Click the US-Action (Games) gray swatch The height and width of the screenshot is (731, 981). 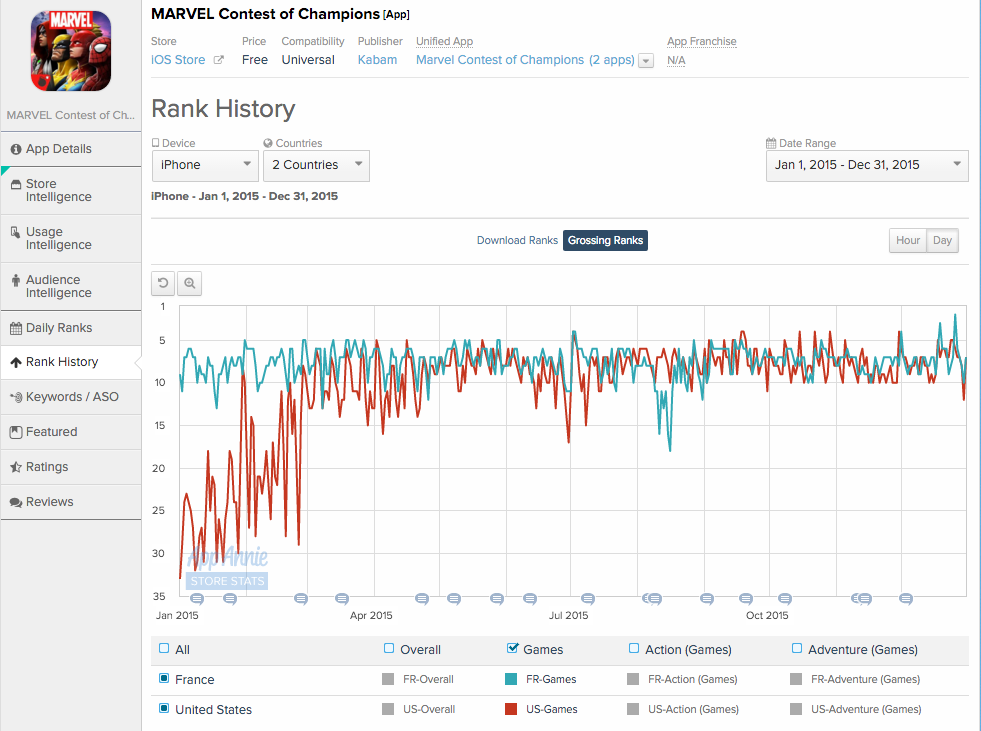point(633,709)
